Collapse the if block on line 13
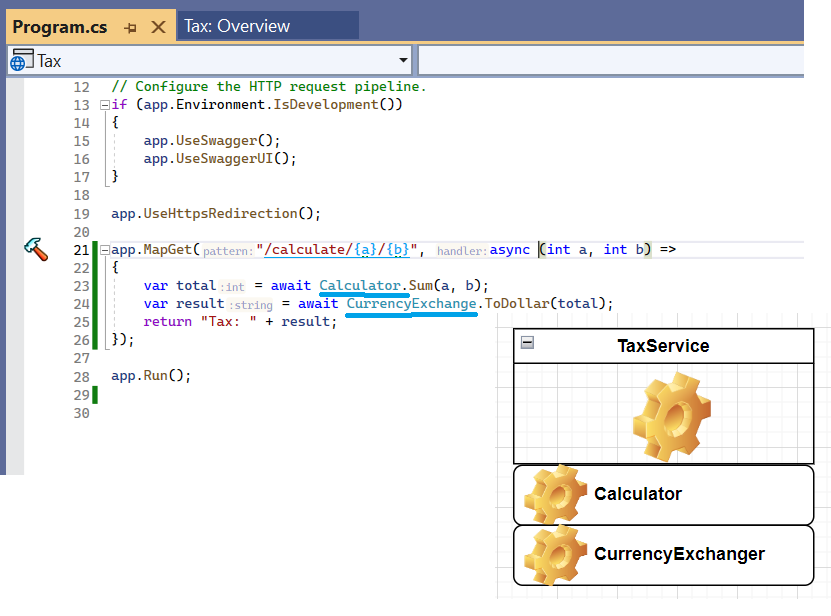The height and width of the screenshot is (616, 831). pyautogui.click(x=104, y=105)
